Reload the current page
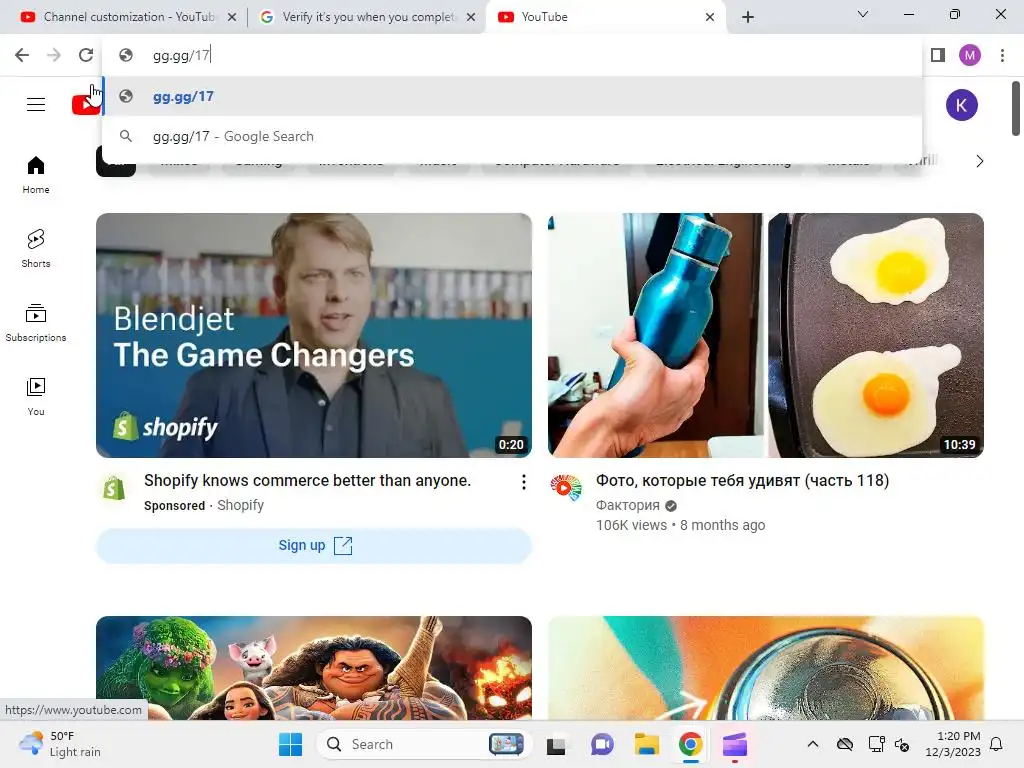This screenshot has width=1024, height=768. pyautogui.click(x=86, y=56)
